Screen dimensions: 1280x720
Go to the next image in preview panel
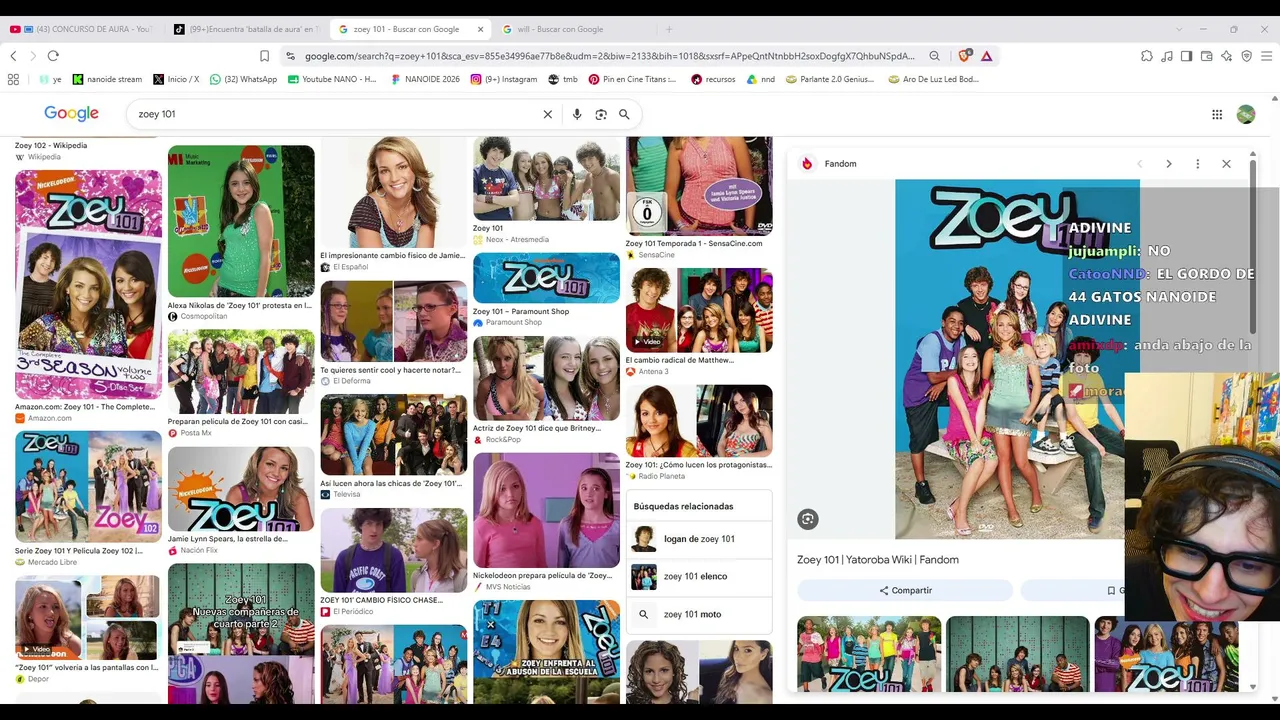click(x=1168, y=164)
